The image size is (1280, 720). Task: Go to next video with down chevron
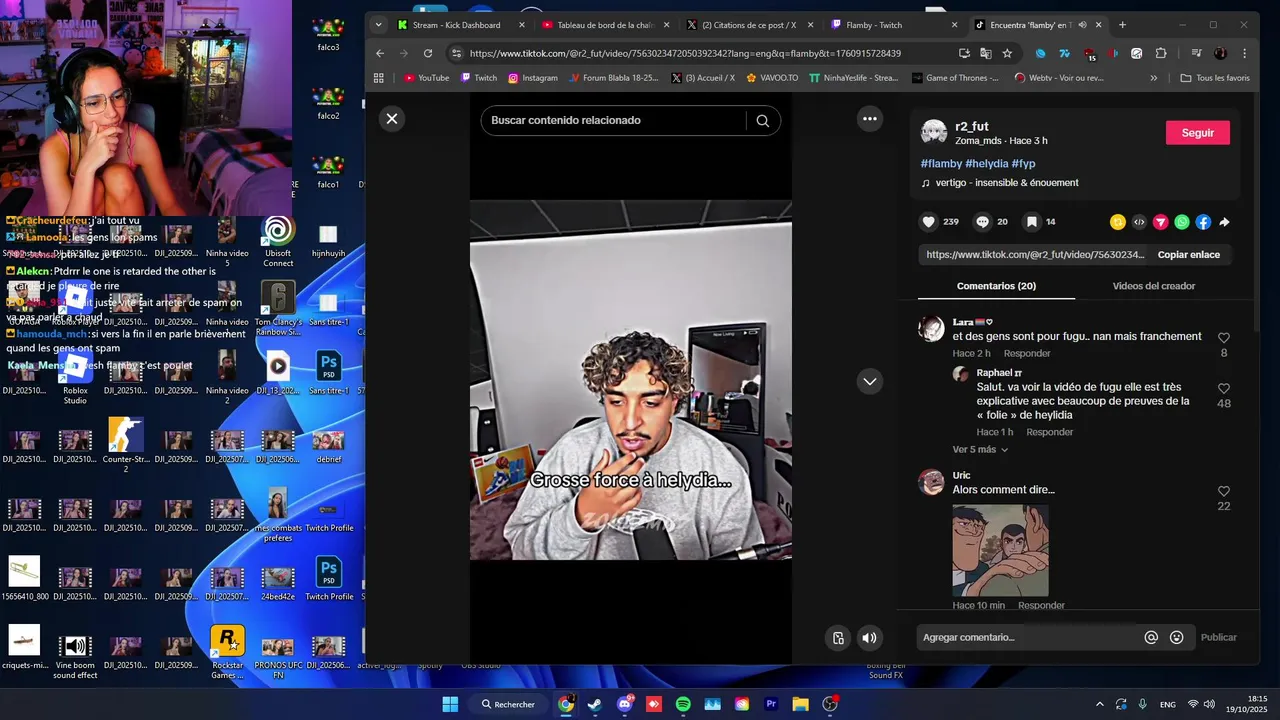(870, 381)
